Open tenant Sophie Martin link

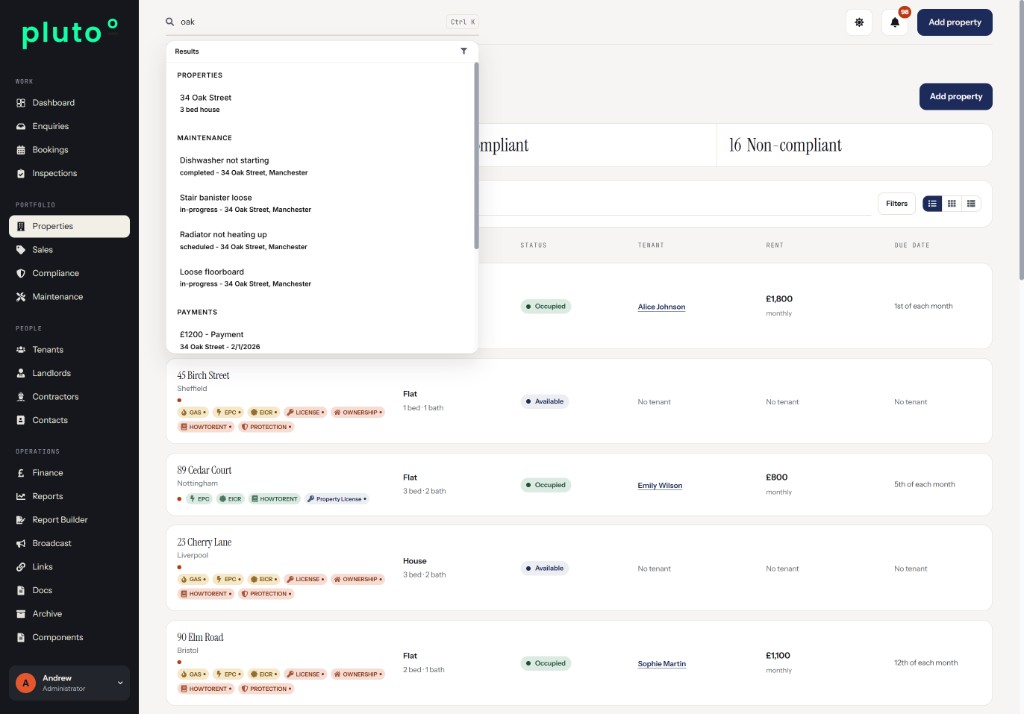662,664
